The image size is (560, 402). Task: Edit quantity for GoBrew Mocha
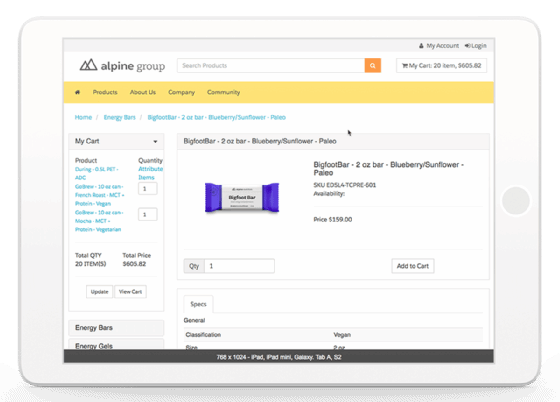pyautogui.click(x=148, y=214)
